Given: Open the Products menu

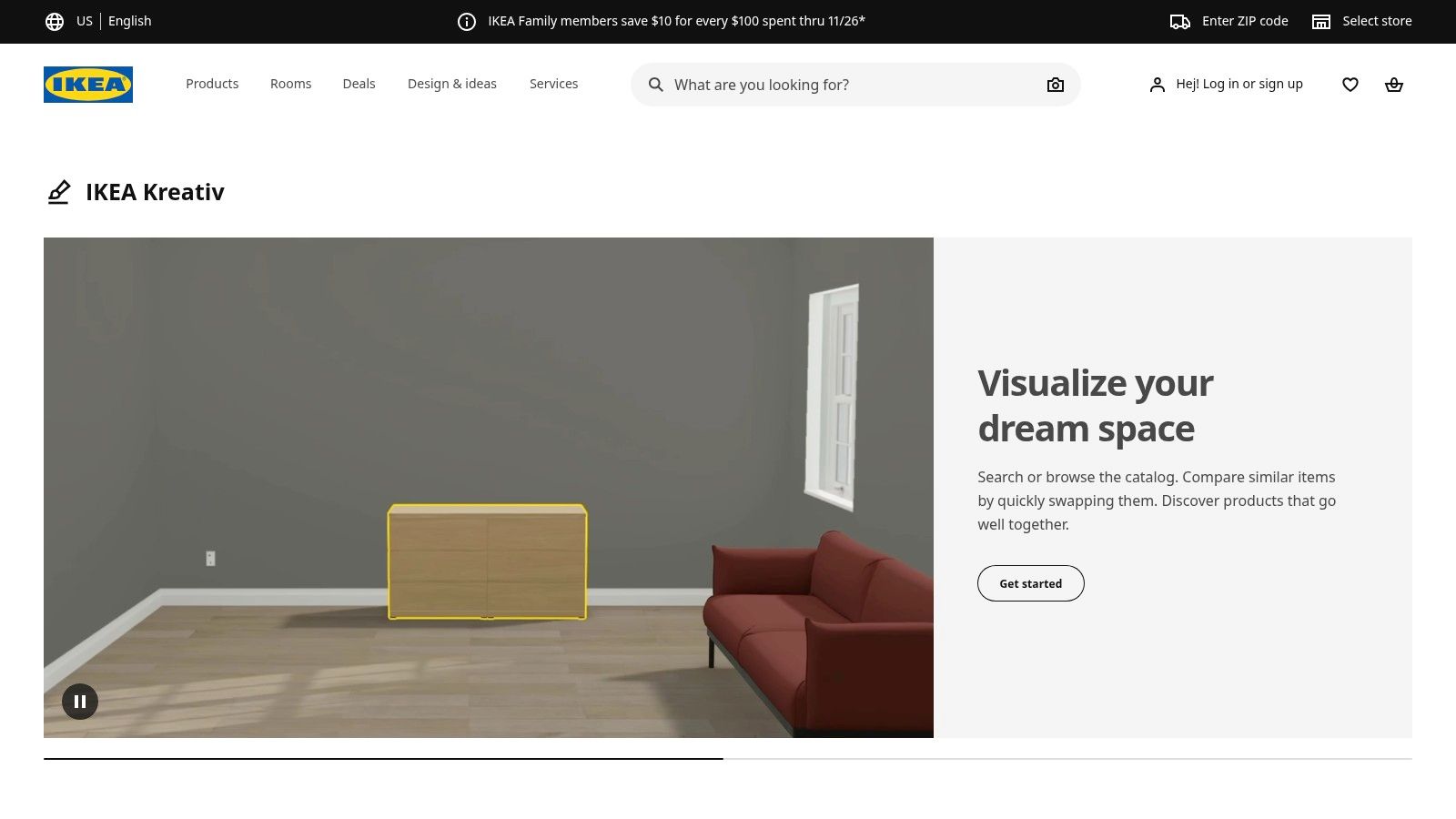Looking at the screenshot, I should coord(212,84).
